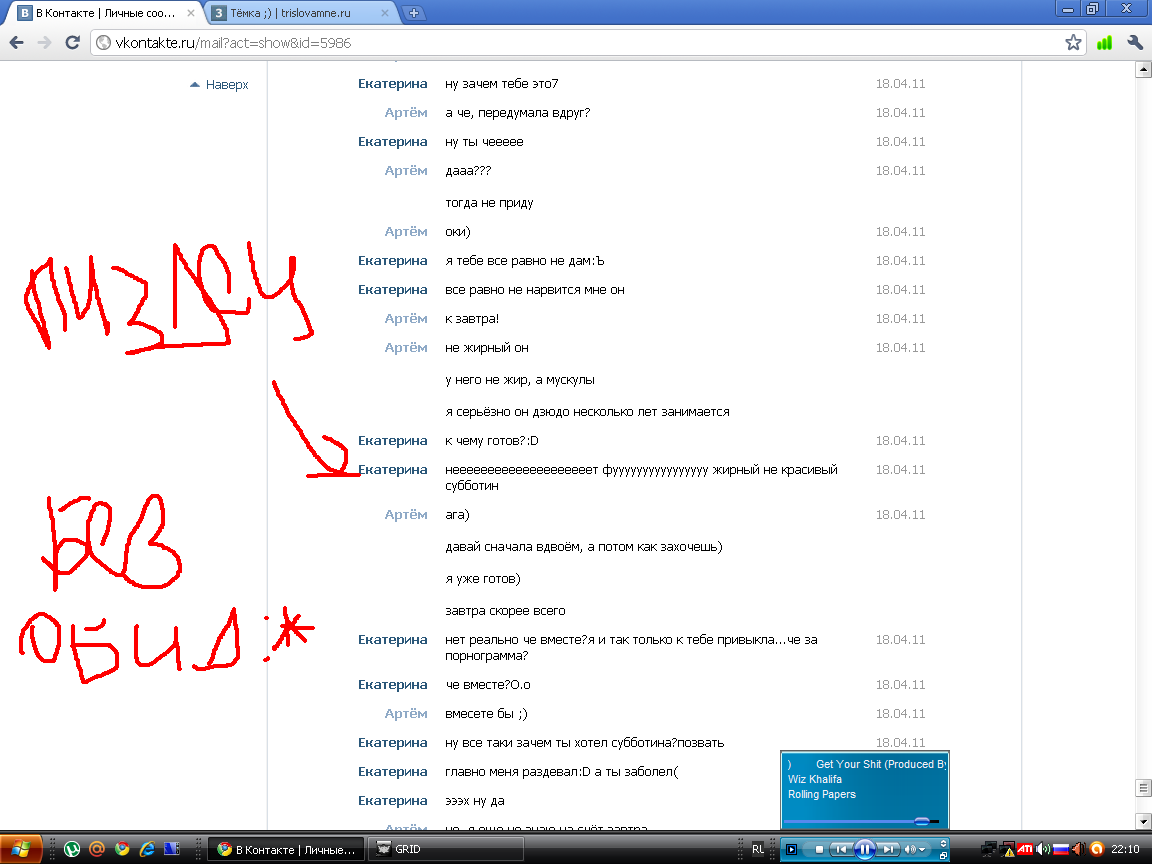Click Артём next to 'вмесете бы ;)'
This screenshot has width=1152, height=864.
(406, 713)
